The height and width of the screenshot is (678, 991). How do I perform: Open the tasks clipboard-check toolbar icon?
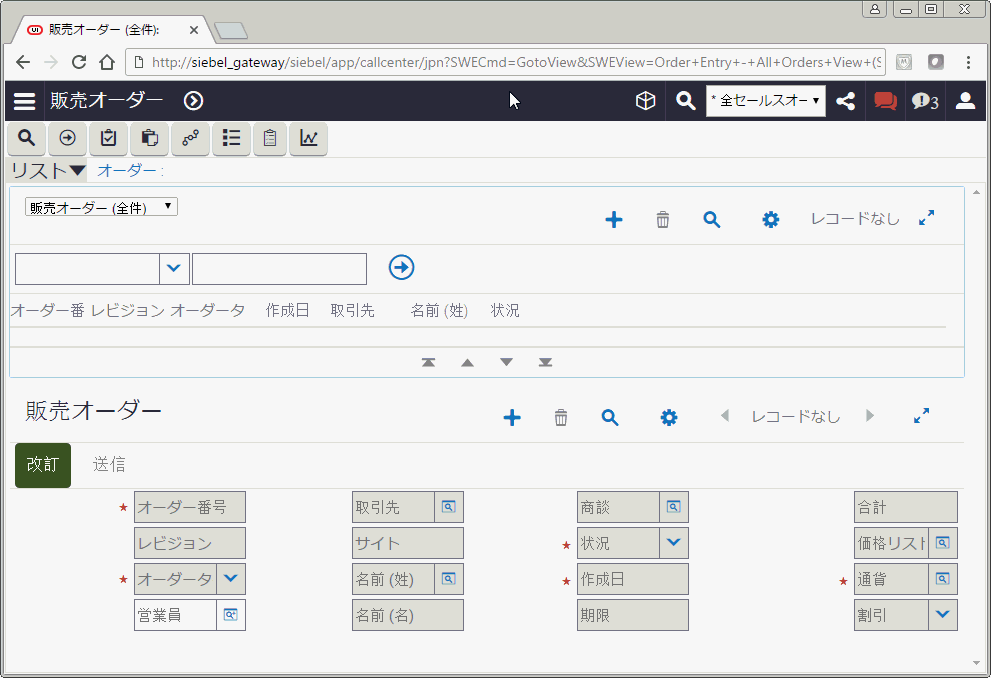tap(108, 139)
